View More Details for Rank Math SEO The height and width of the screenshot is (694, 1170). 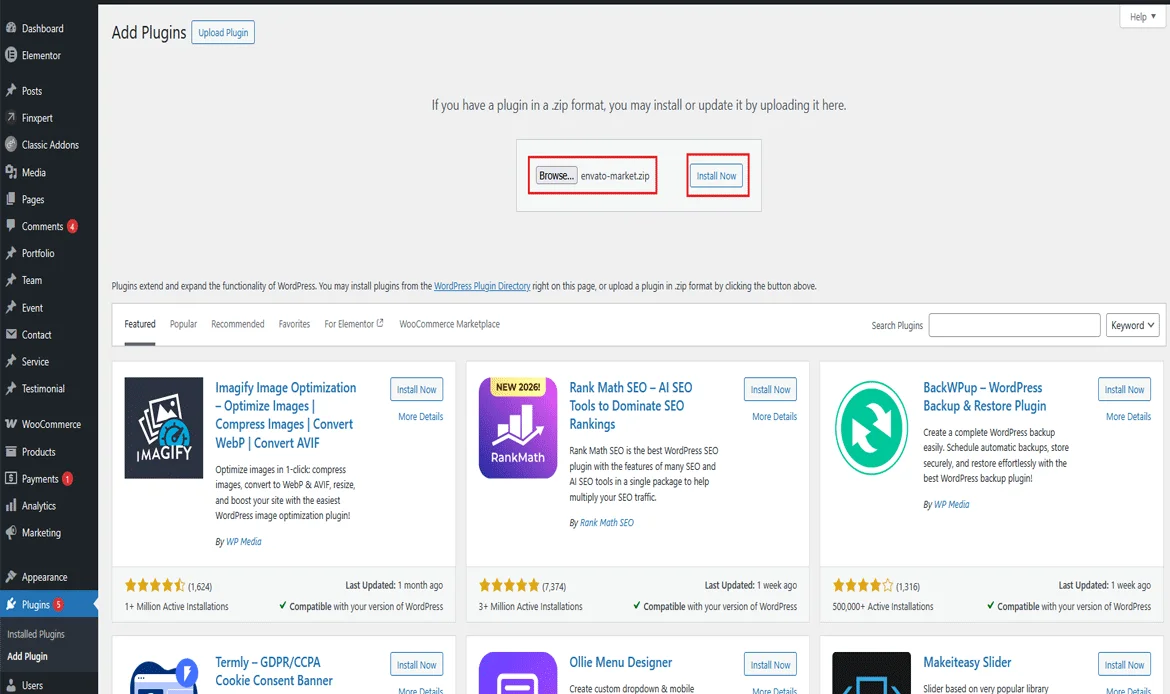(x=775, y=416)
